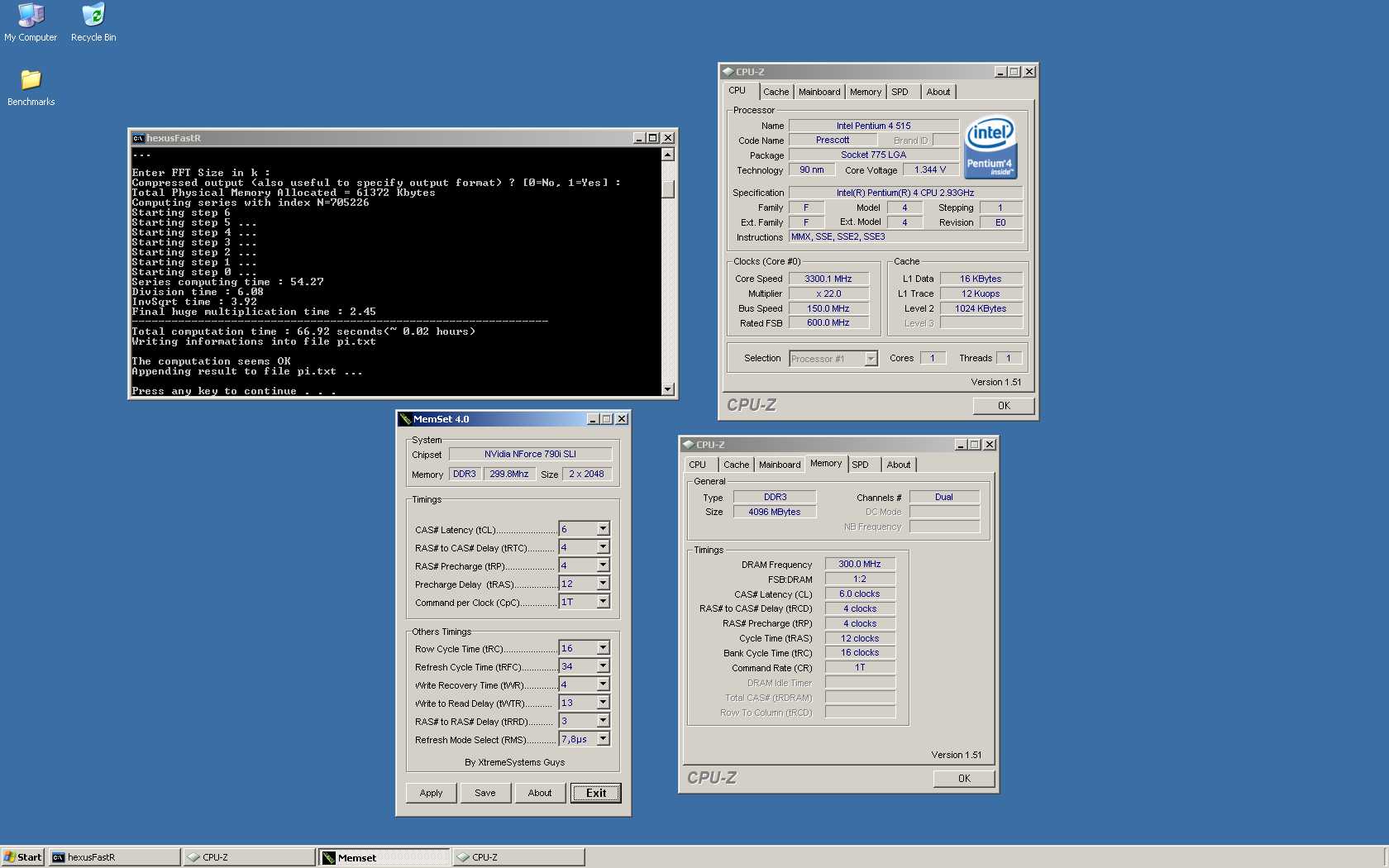Screen dimensions: 1389x868
Task: Switch to Mainboard tab in upper CPU-Z
Action: 819,92
